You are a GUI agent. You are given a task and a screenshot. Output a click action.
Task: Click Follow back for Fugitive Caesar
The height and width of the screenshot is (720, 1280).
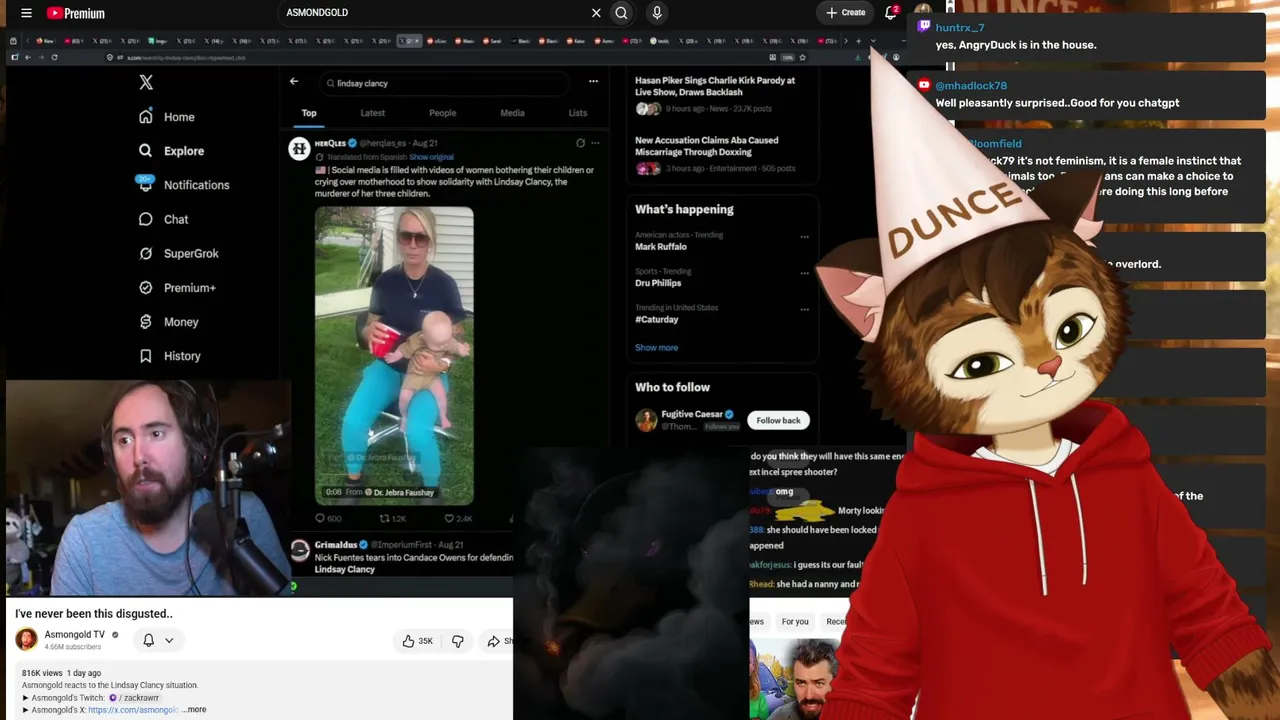(778, 420)
